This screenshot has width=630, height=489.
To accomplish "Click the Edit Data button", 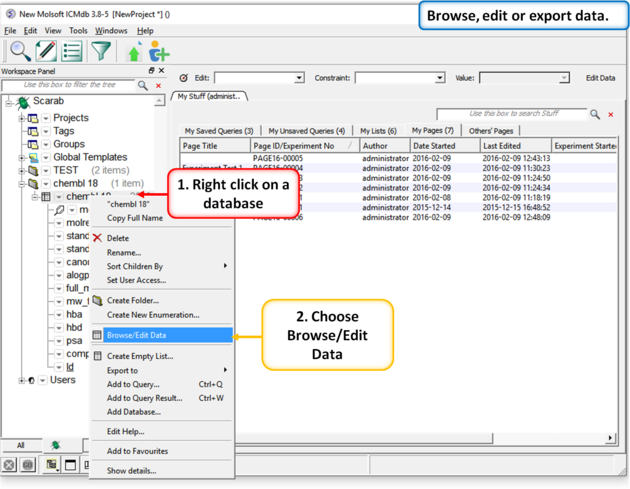I will 600,78.
